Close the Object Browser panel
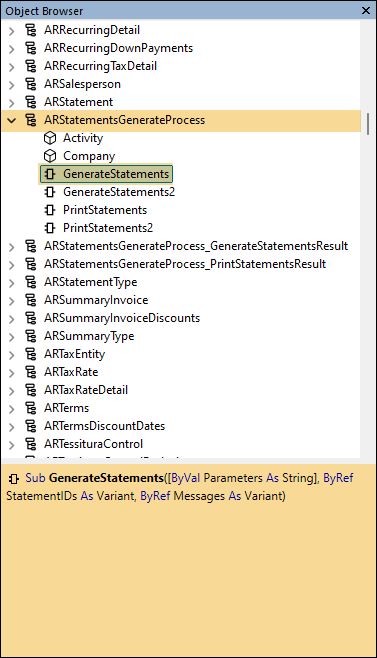Viewport: 377px width, 658px height. 366,10
